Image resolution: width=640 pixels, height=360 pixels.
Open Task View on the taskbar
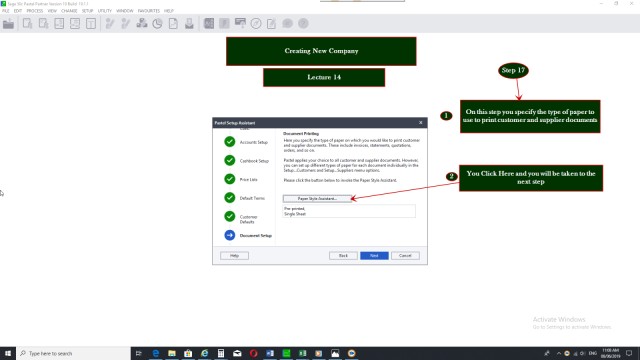click(x=139, y=353)
